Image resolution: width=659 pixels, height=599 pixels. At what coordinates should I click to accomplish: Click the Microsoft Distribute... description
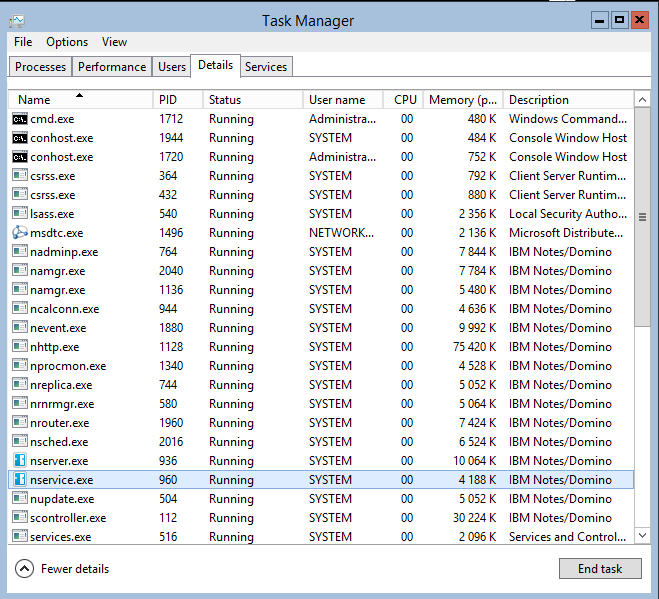pyautogui.click(x=566, y=233)
